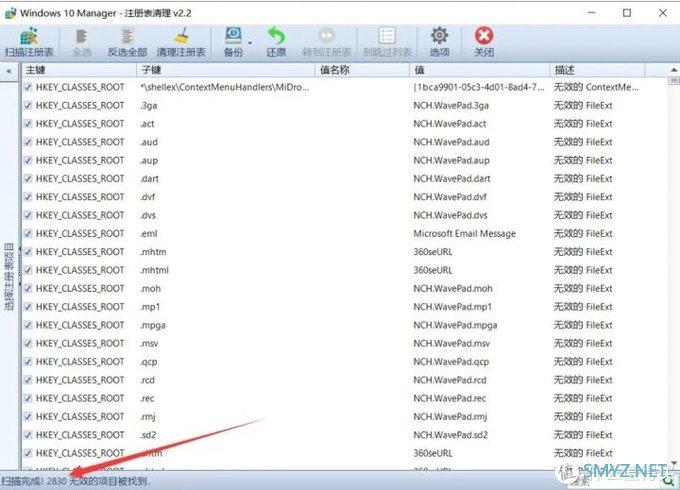Screen dimensions: 680x490
Task: Uncheck the .dvf row checkbox
Action: click(x=28, y=197)
